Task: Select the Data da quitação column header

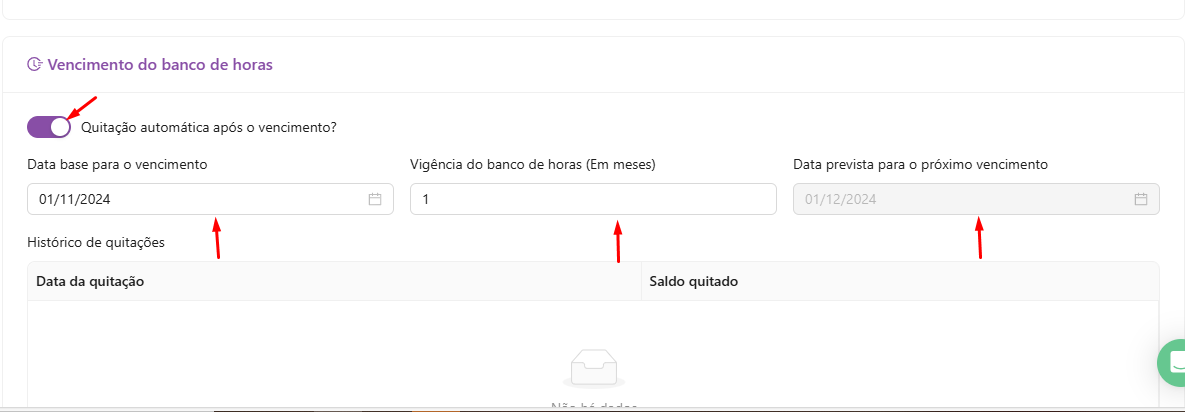Action: coord(91,282)
